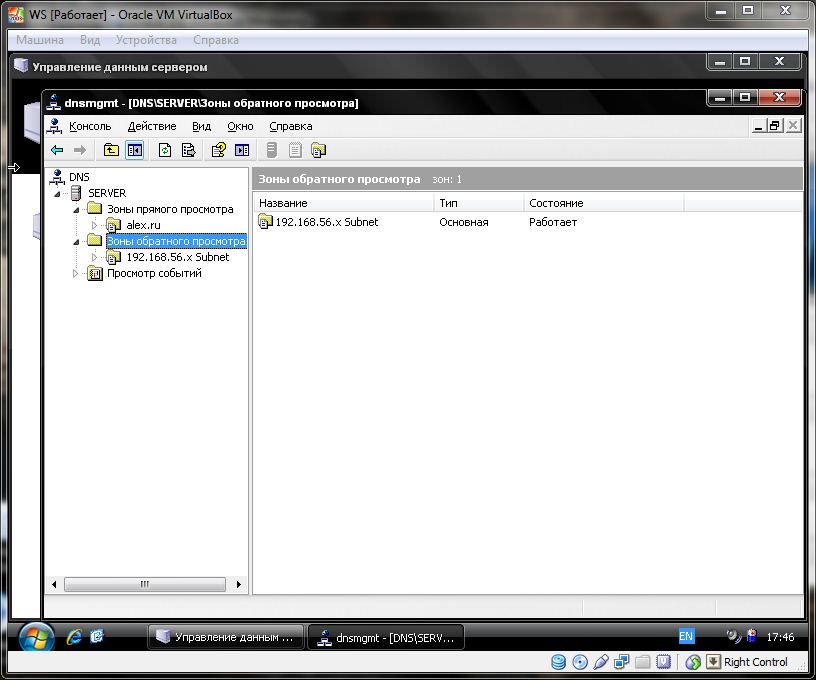This screenshot has height=680, width=816.
Task: Open VirtualBox Машина menu
Action: tap(40, 40)
